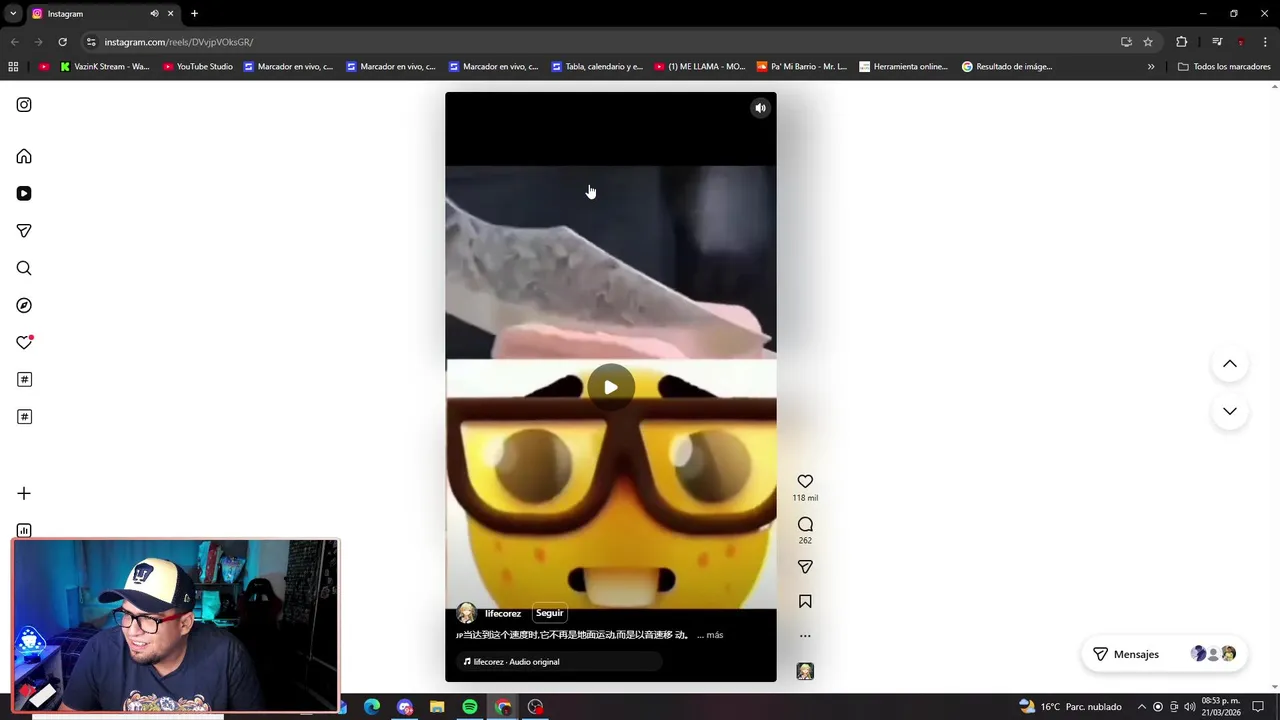Open Windows notification center
This screenshot has width=1280, height=720.
coord(1258,707)
